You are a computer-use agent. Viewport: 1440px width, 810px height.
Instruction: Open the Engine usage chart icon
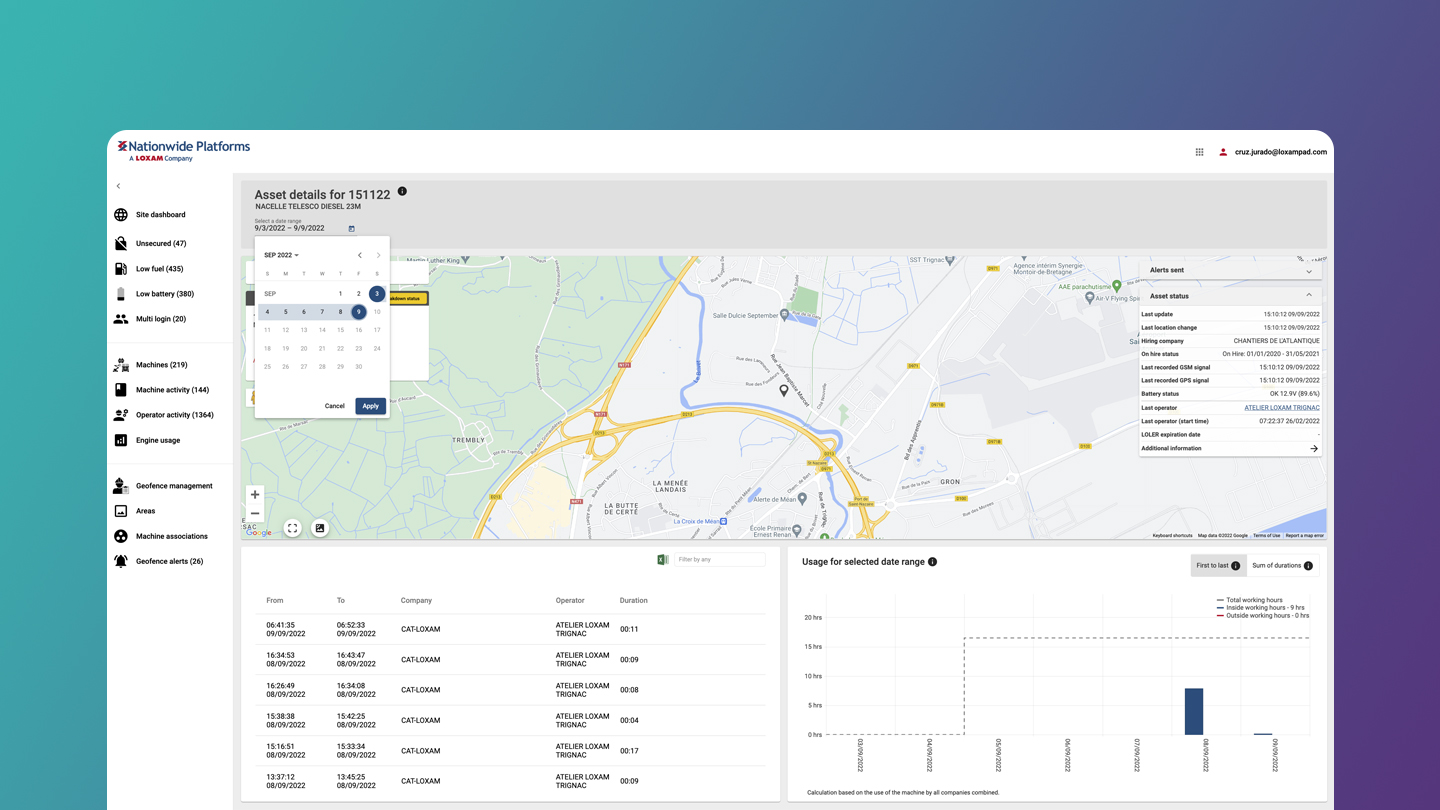pyautogui.click(x=121, y=440)
